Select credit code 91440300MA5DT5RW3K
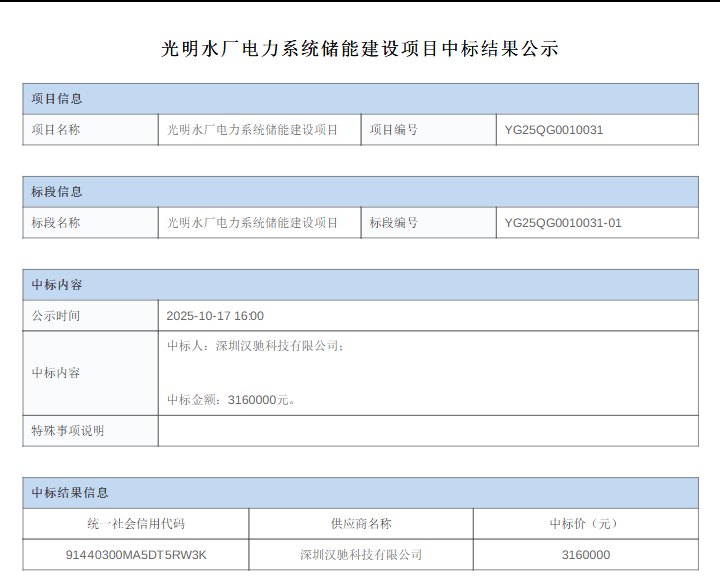 [136, 555]
